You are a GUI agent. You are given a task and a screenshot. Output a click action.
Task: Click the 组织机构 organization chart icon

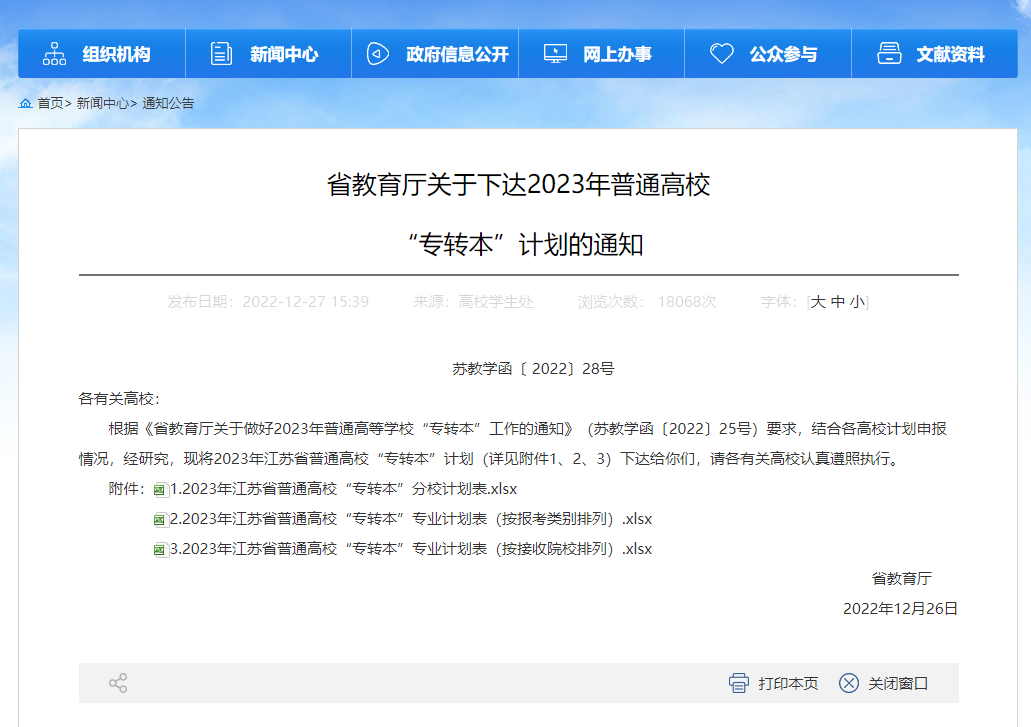[x=55, y=54]
